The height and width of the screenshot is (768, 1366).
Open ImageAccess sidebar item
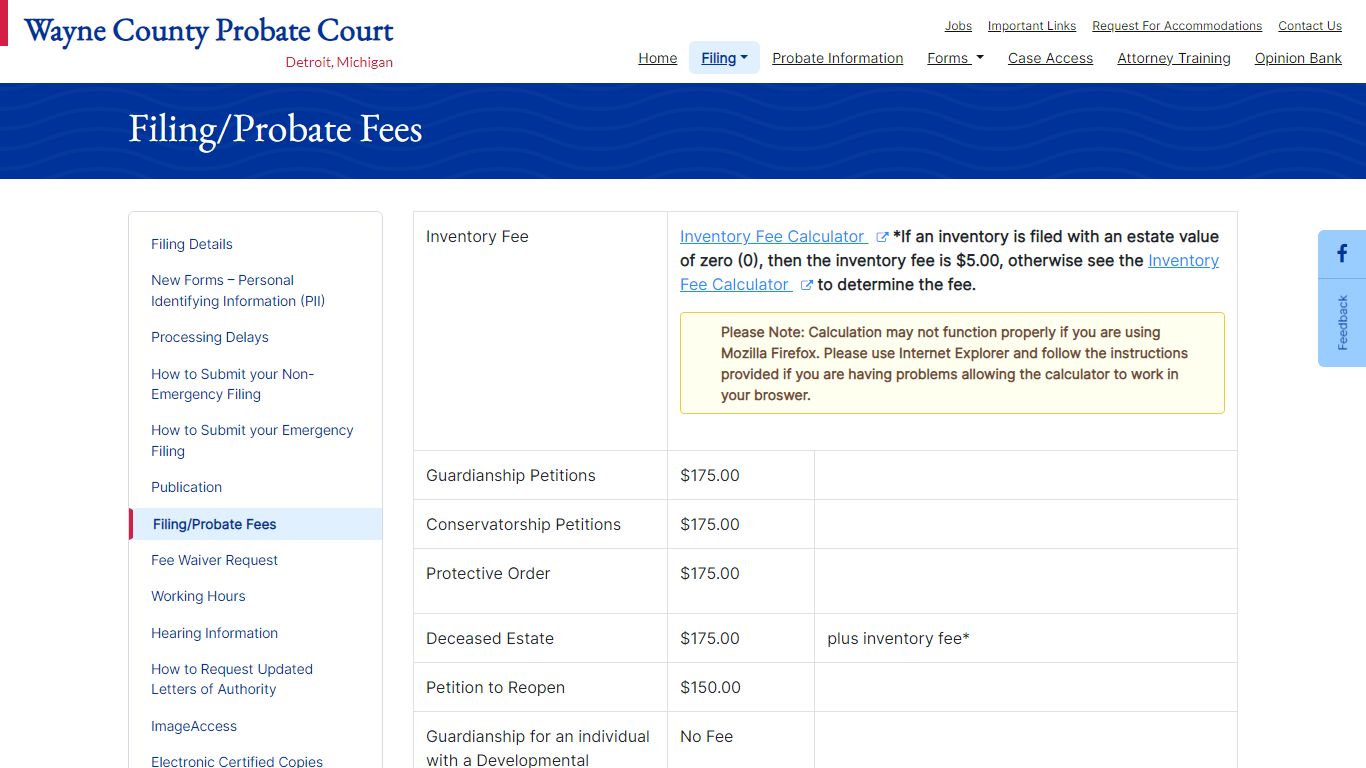point(194,726)
